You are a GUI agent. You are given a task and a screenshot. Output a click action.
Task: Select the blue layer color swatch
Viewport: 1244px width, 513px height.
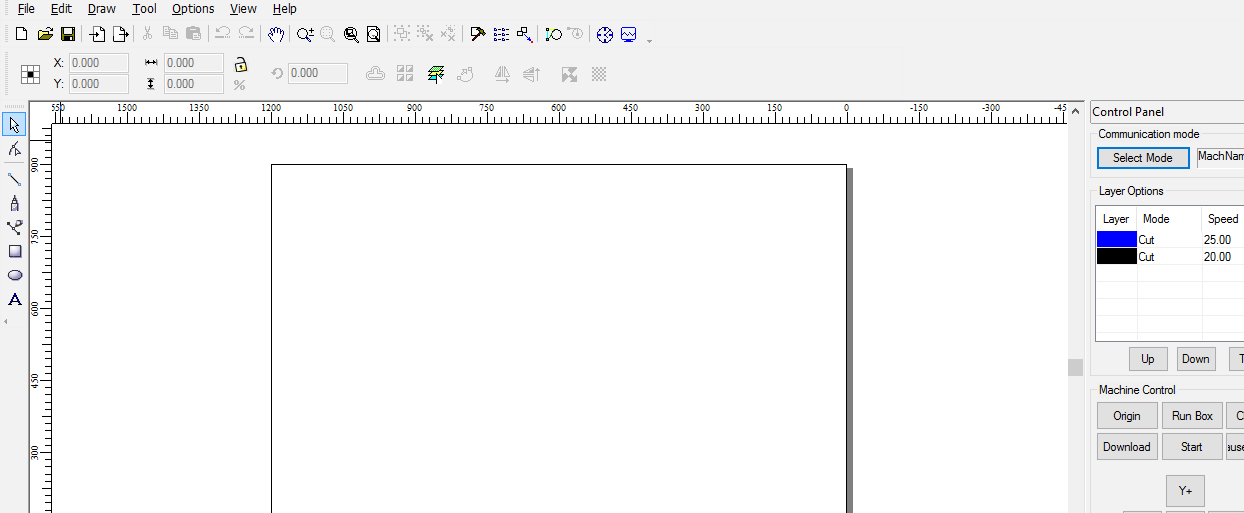click(1116, 240)
